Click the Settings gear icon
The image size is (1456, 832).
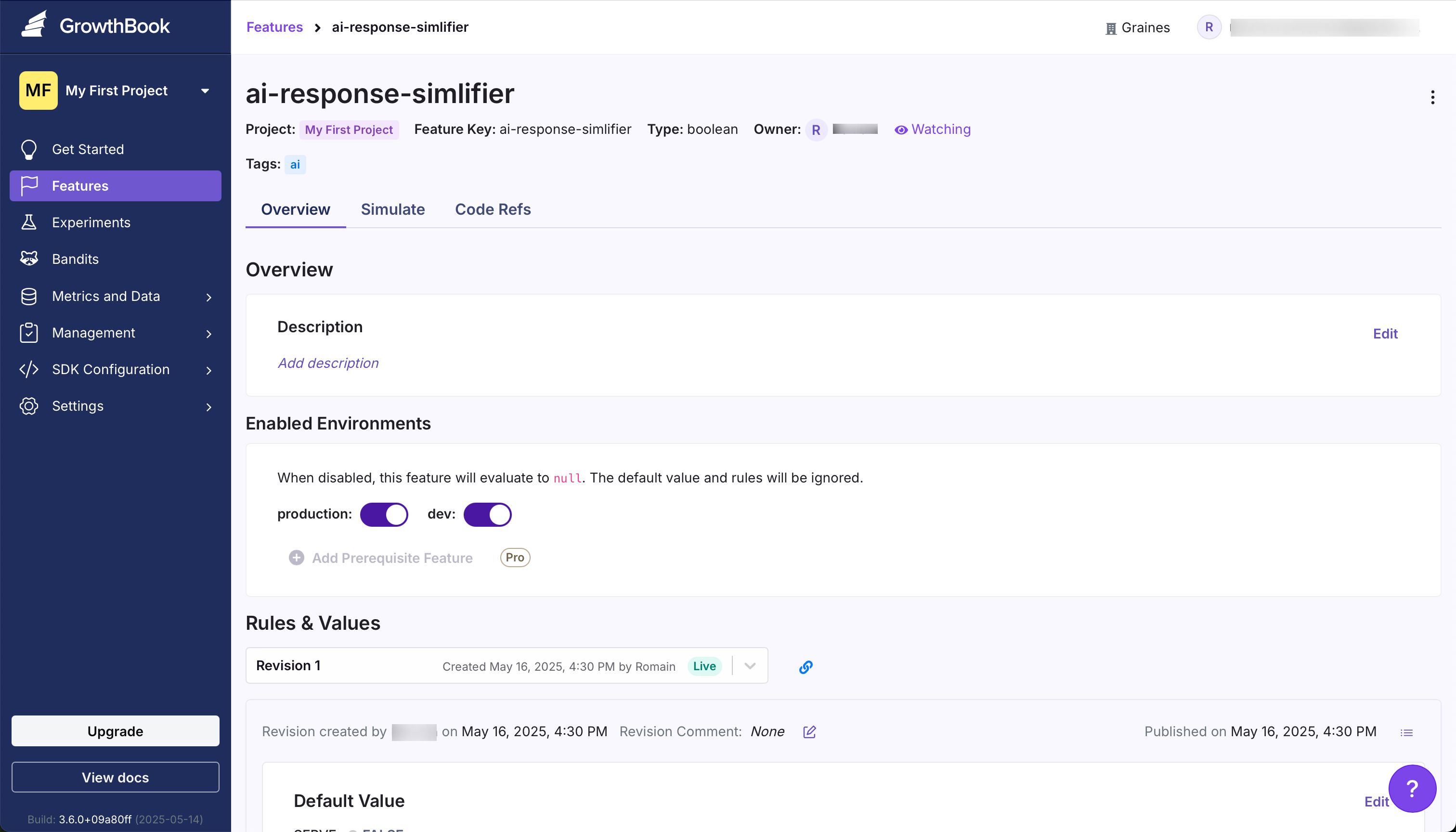28,406
